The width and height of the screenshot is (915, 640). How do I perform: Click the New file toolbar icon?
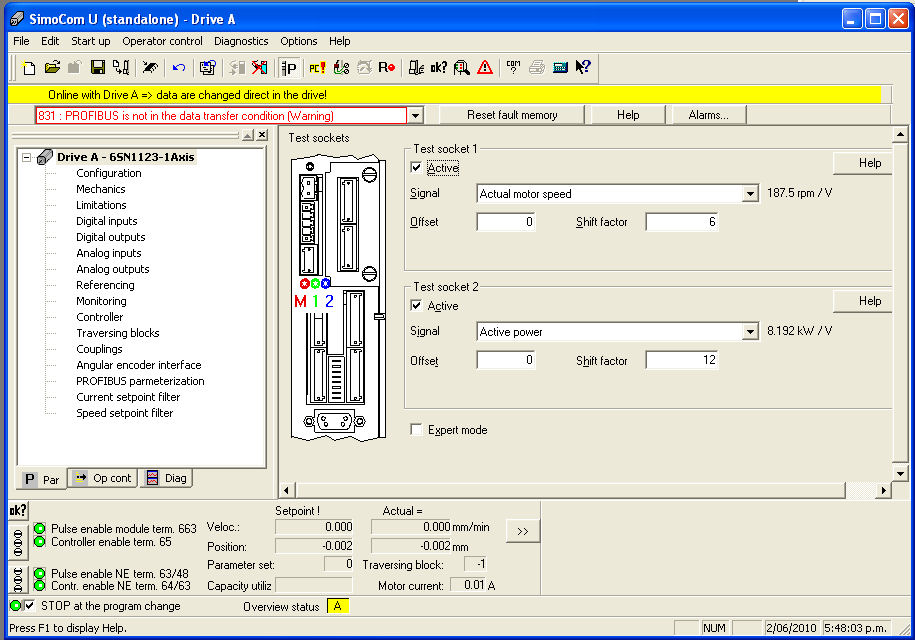click(x=29, y=68)
